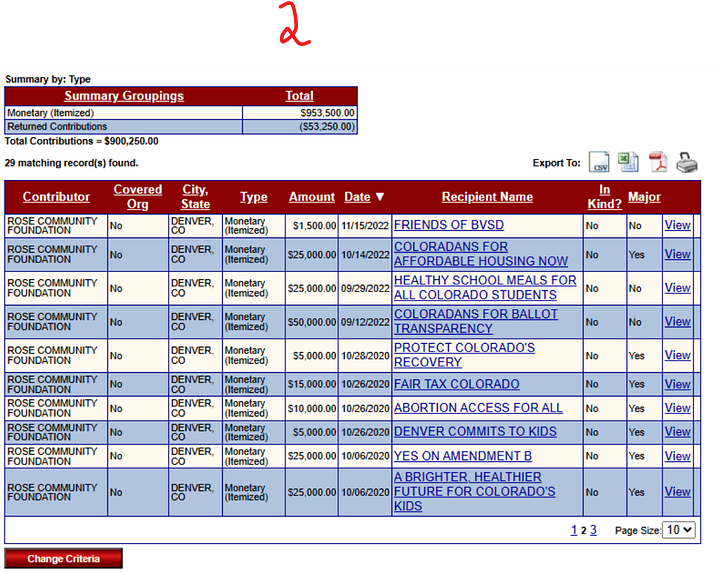The image size is (720, 572).
Task: Select the 10/28/2020 date cell
Action: [x=365, y=356]
